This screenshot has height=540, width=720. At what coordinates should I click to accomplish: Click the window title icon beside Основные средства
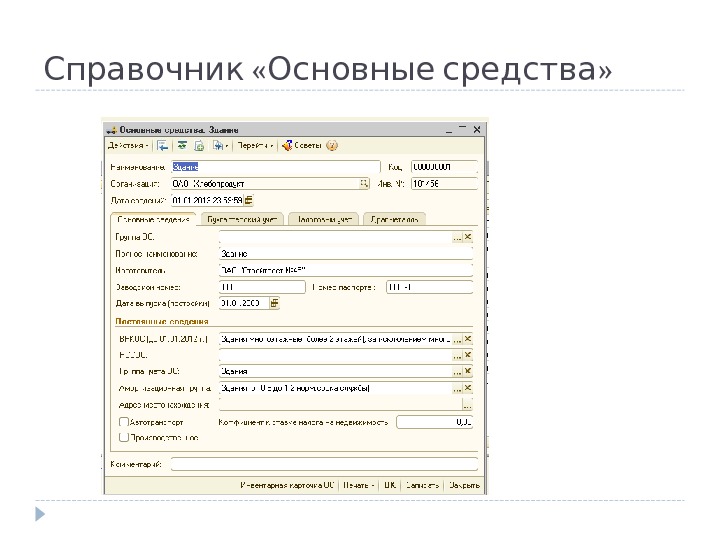[112, 130]
